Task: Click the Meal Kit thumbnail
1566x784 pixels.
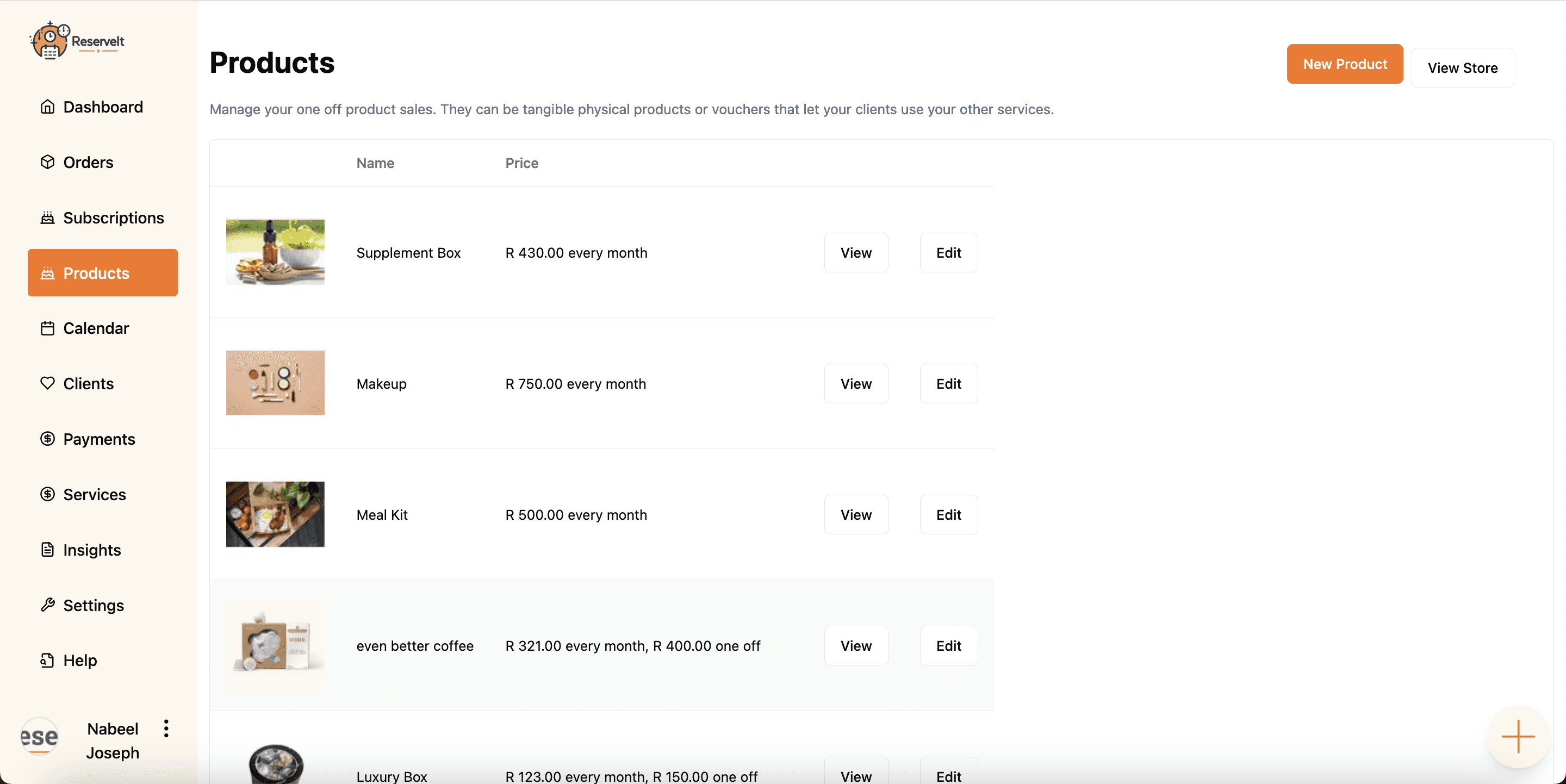Action: tap(275, 514)
